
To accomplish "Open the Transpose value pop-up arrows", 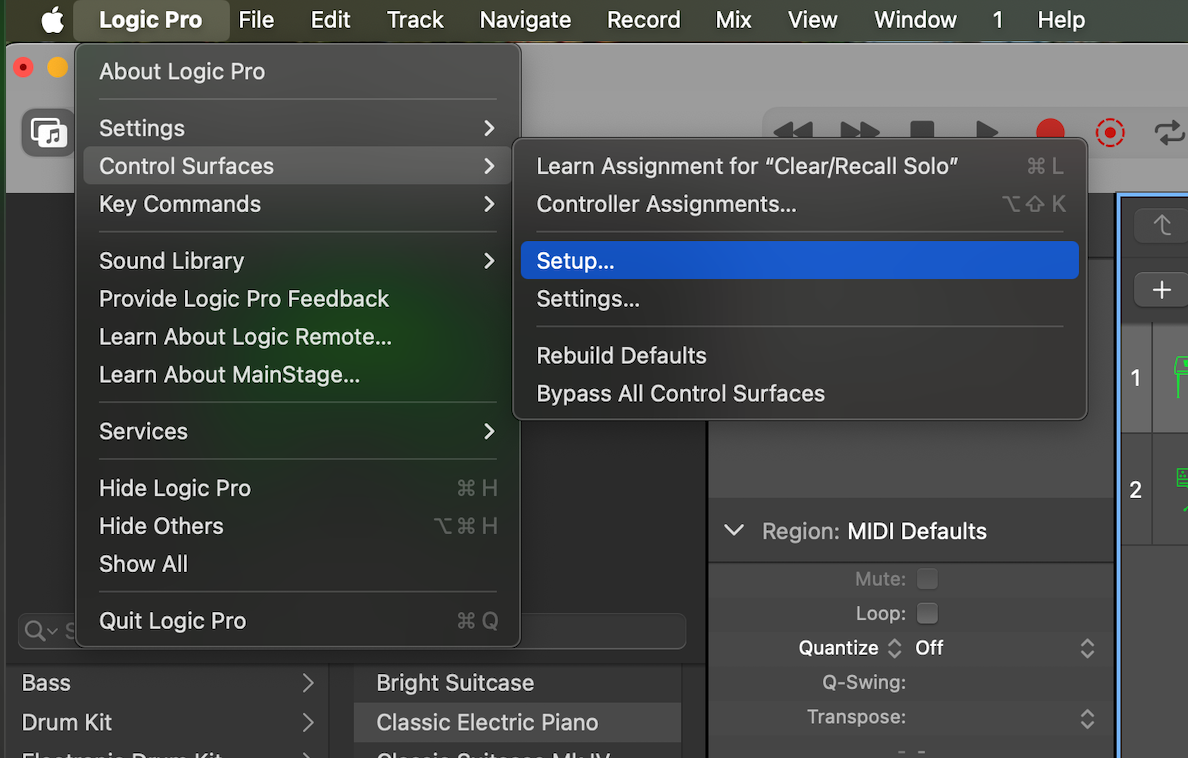I will (1087, 718).
